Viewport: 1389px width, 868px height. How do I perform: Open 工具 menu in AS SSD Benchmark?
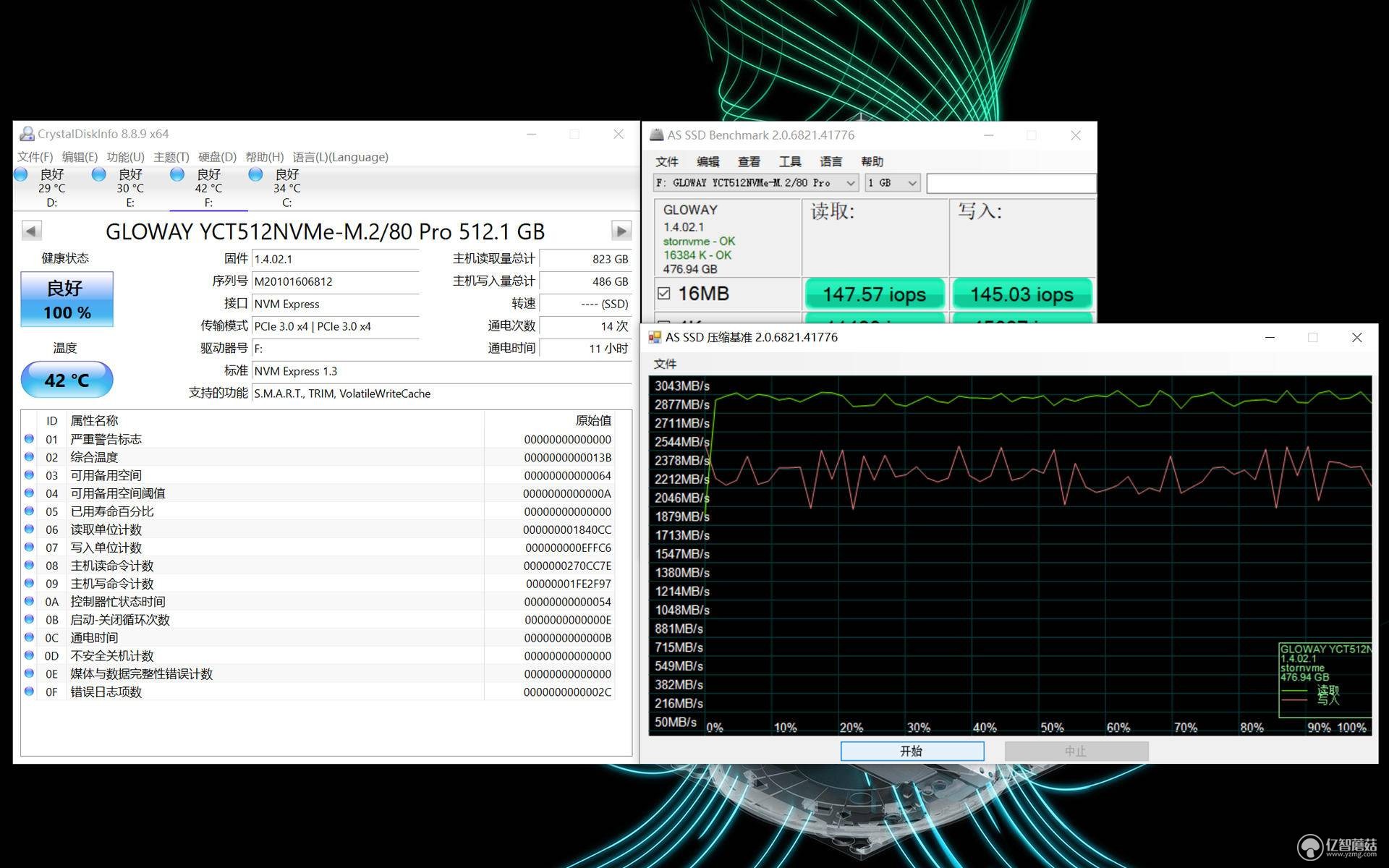coord(790,161)
